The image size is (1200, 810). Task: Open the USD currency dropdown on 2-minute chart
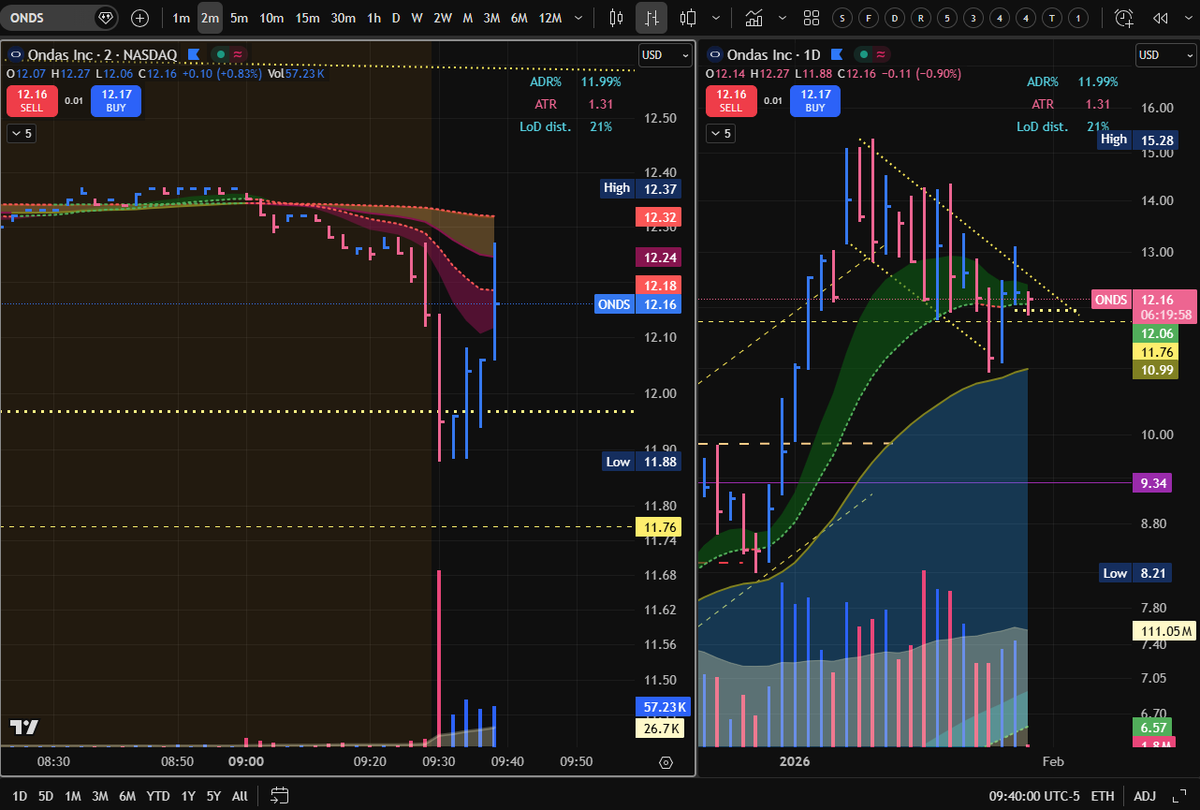pos(664,55)
